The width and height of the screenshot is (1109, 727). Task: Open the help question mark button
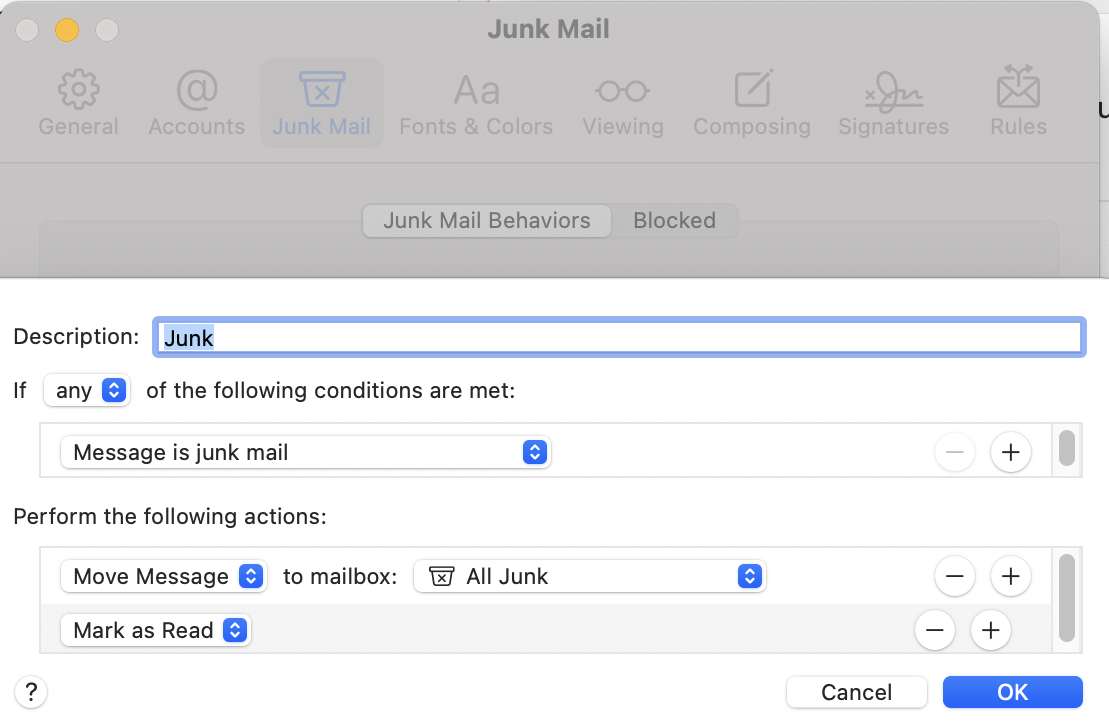[x=31, y=691]
